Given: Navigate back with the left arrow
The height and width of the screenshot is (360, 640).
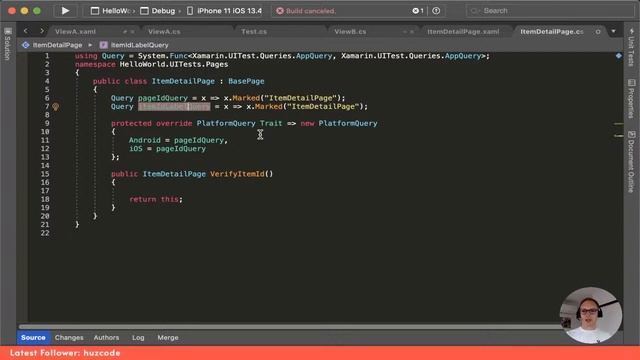Looking at the screenshot, I should (26, 31).
